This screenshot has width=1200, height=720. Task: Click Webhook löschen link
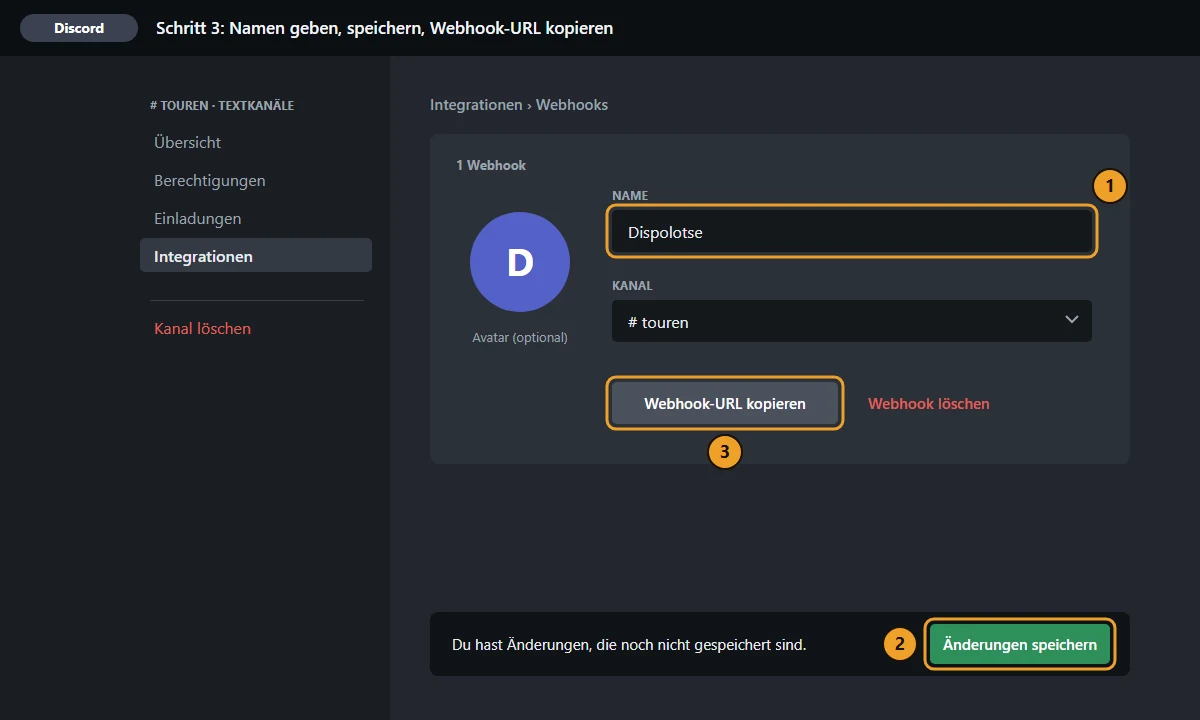929,404
